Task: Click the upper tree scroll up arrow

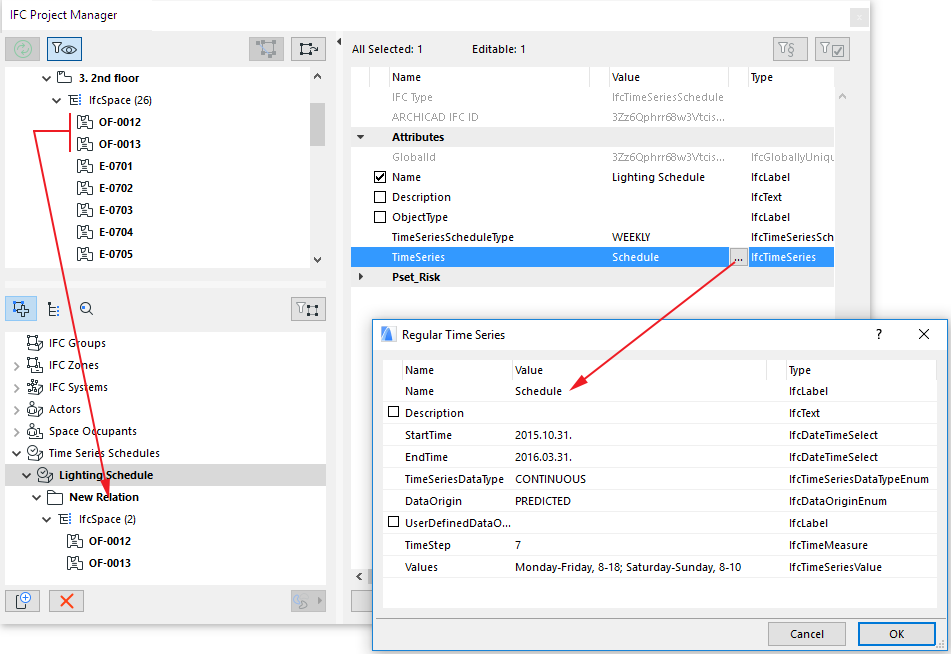Action: [x=317, y=77]
